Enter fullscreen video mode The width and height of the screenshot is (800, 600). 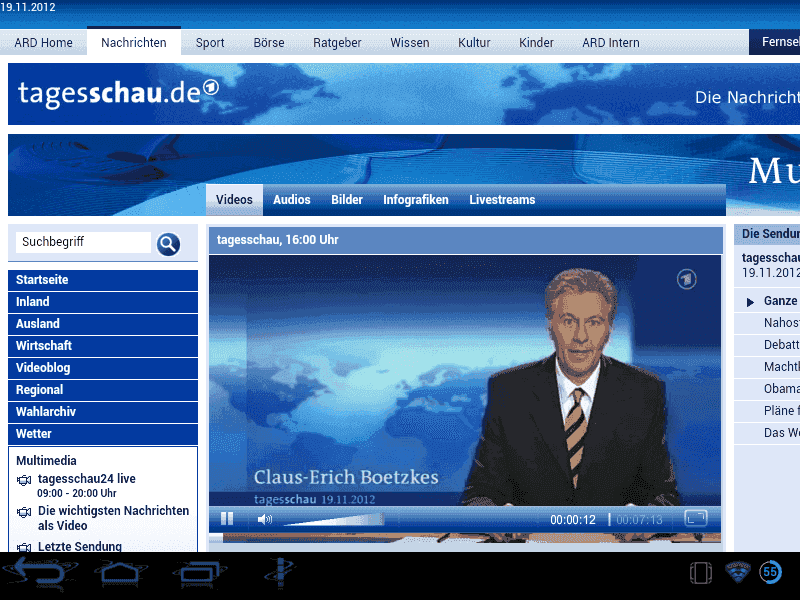696,518
